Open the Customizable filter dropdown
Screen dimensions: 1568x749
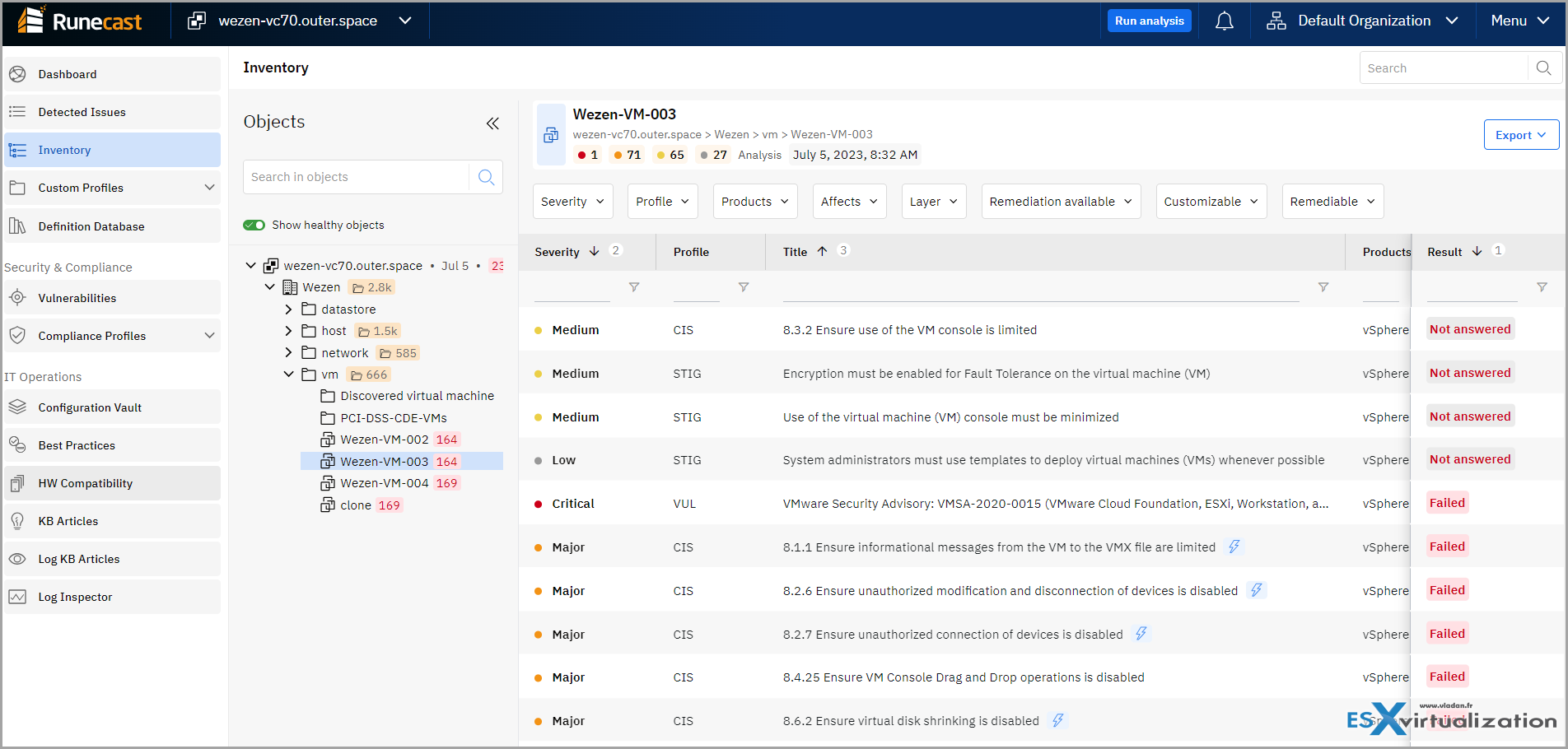coord(1211,202)
